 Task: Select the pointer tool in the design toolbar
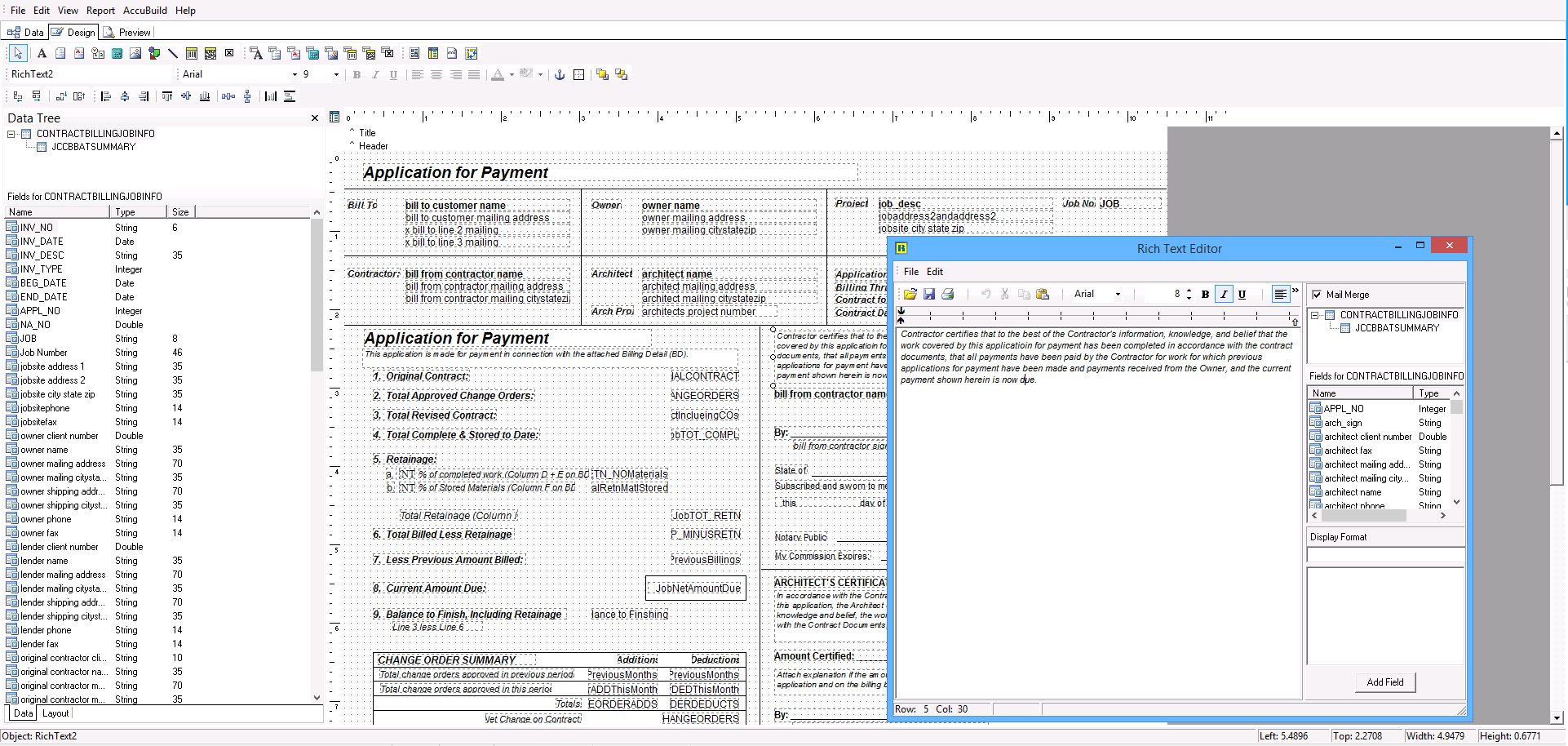(x=18, y=53)
